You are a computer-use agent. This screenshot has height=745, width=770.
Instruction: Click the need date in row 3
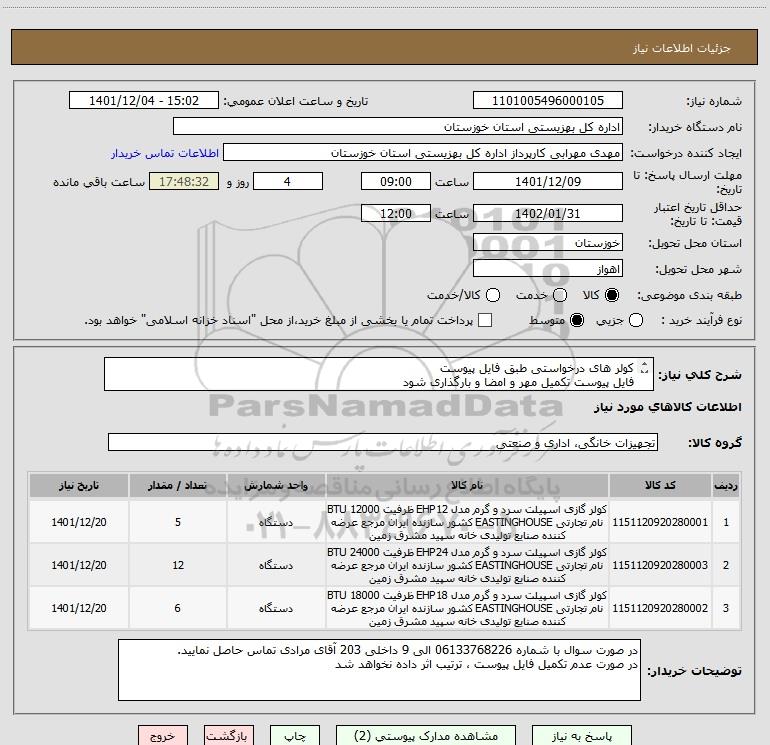pos(79,608)
